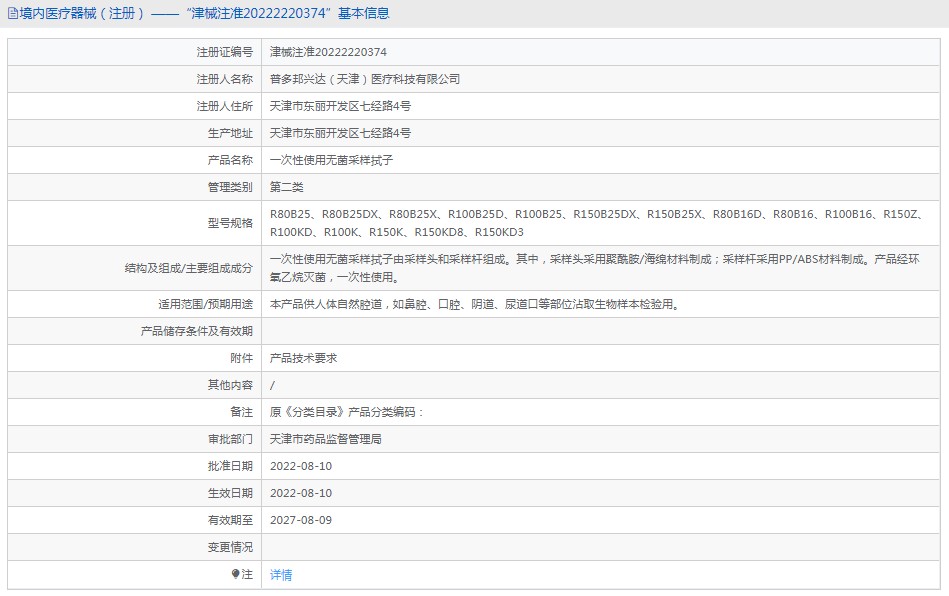Click the 其他内容 label
The height and width of the screenshot is (596, 949).
pyautogui.click(x=230, y=385)
